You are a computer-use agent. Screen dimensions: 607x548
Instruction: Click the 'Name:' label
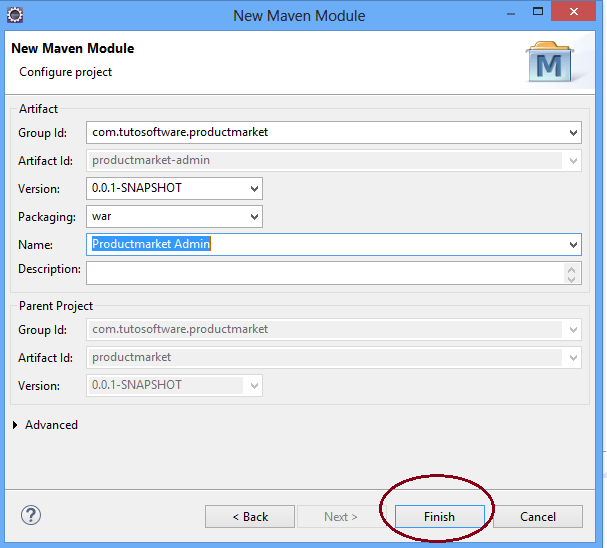tap(35, 245)
